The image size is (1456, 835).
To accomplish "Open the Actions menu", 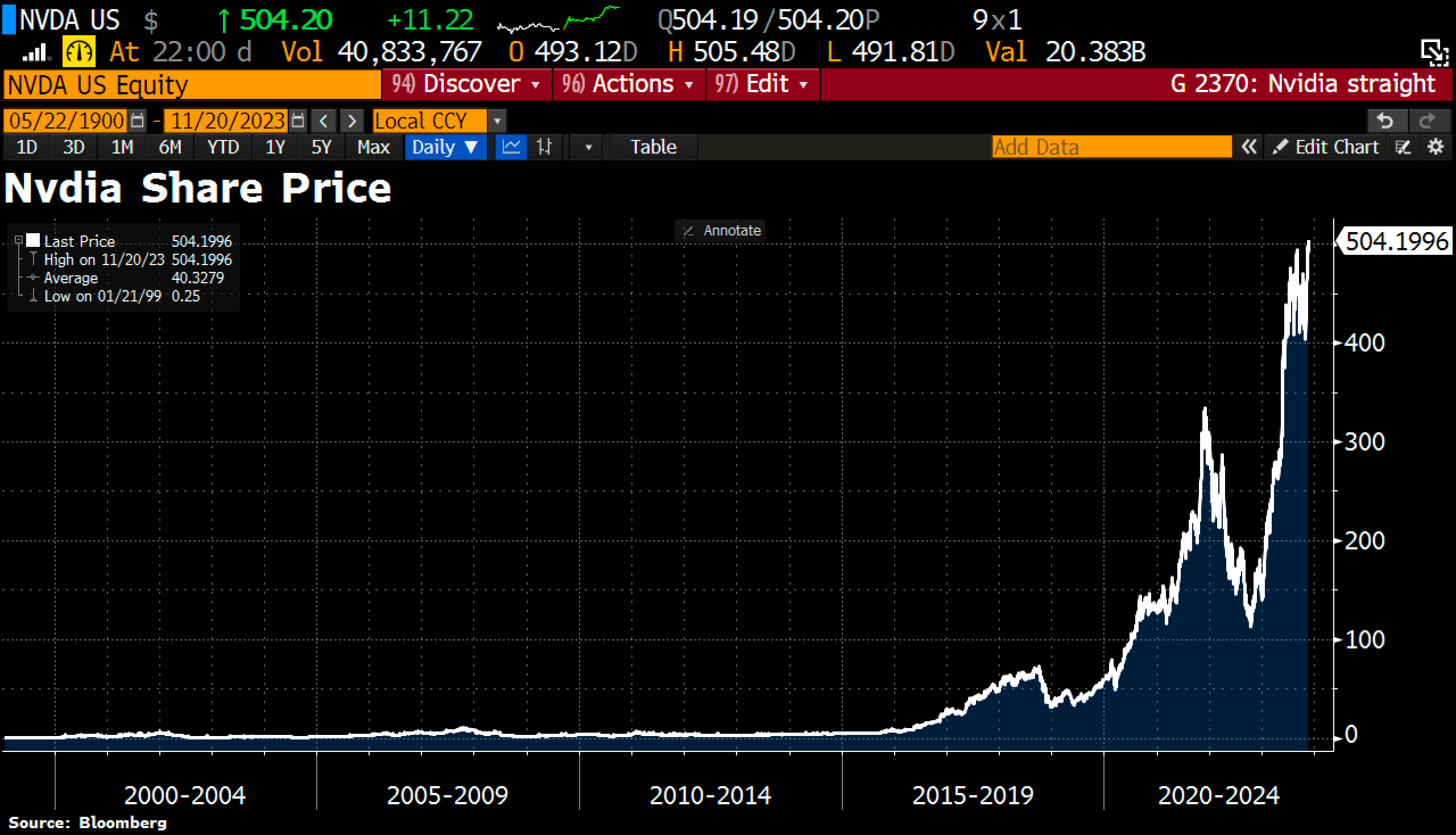I will (628, 84).
